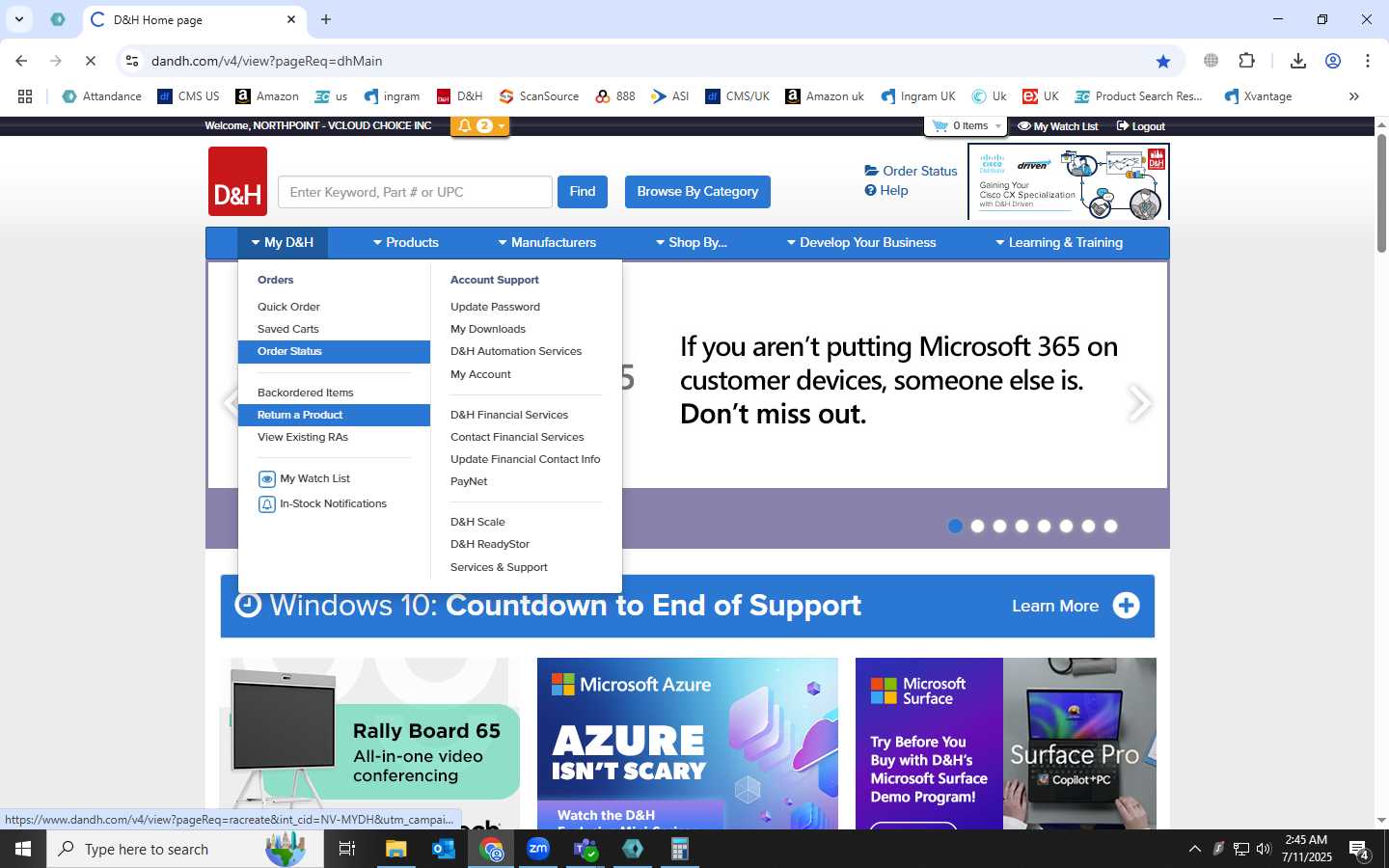This screenshot has height=868, width=1389.
Task: Click the page vertical scrollbar
Action: 1381,193
